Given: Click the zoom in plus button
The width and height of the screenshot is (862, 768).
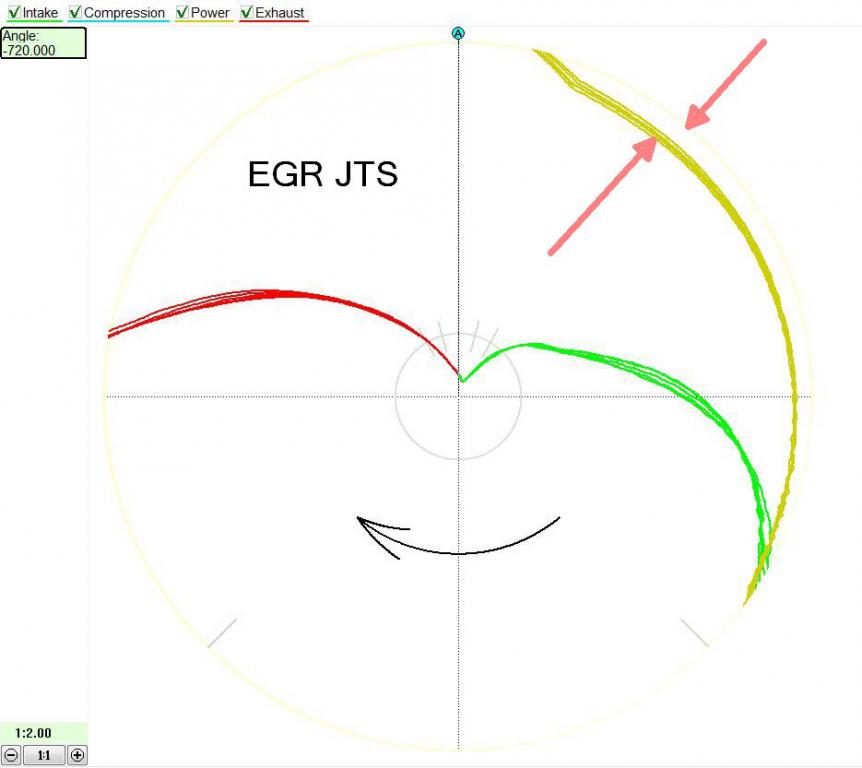Looking at the screenshot, I should (x=77, y=755).
